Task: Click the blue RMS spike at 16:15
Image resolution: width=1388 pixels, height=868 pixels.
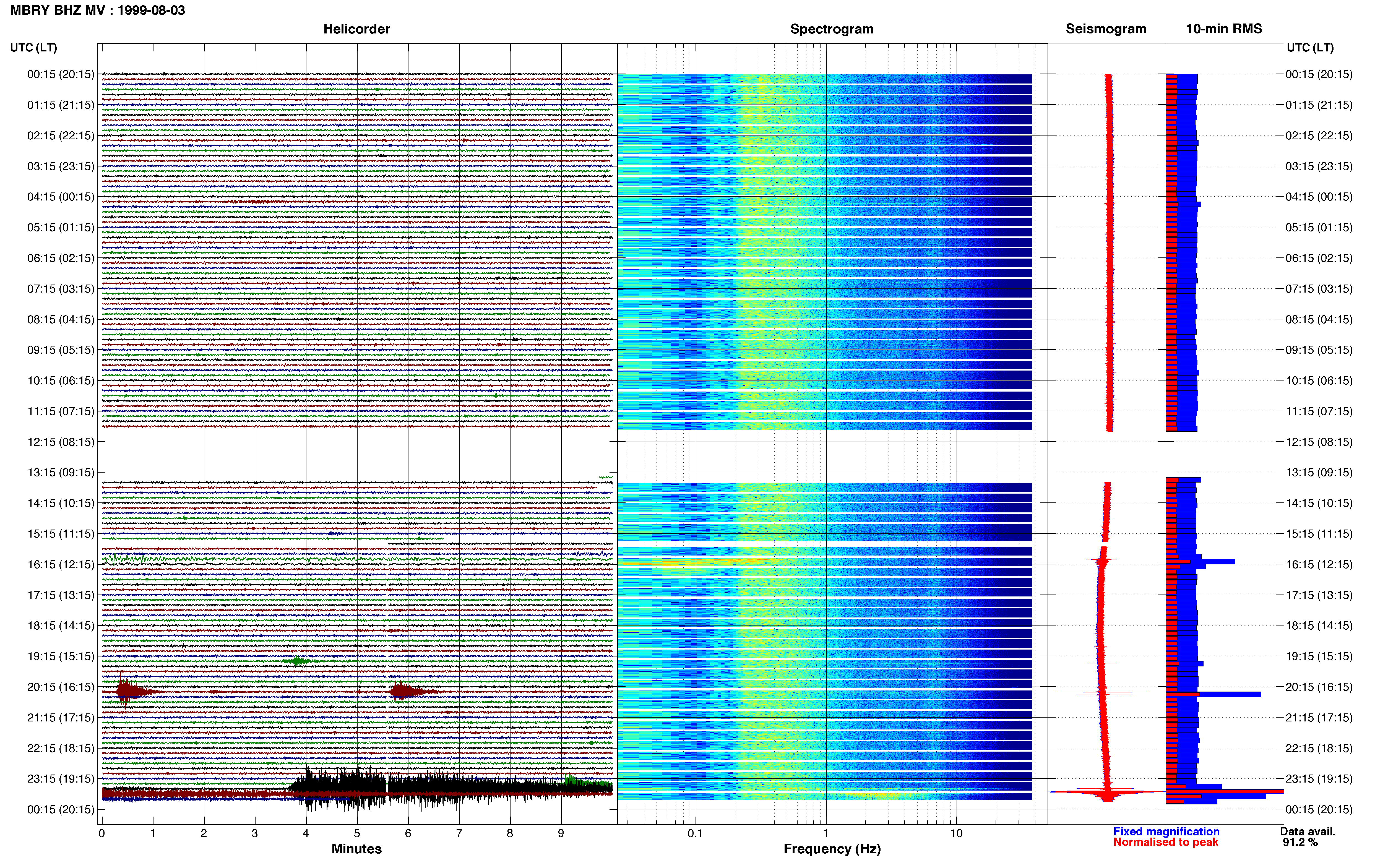Action: [x=1200, y=561]
